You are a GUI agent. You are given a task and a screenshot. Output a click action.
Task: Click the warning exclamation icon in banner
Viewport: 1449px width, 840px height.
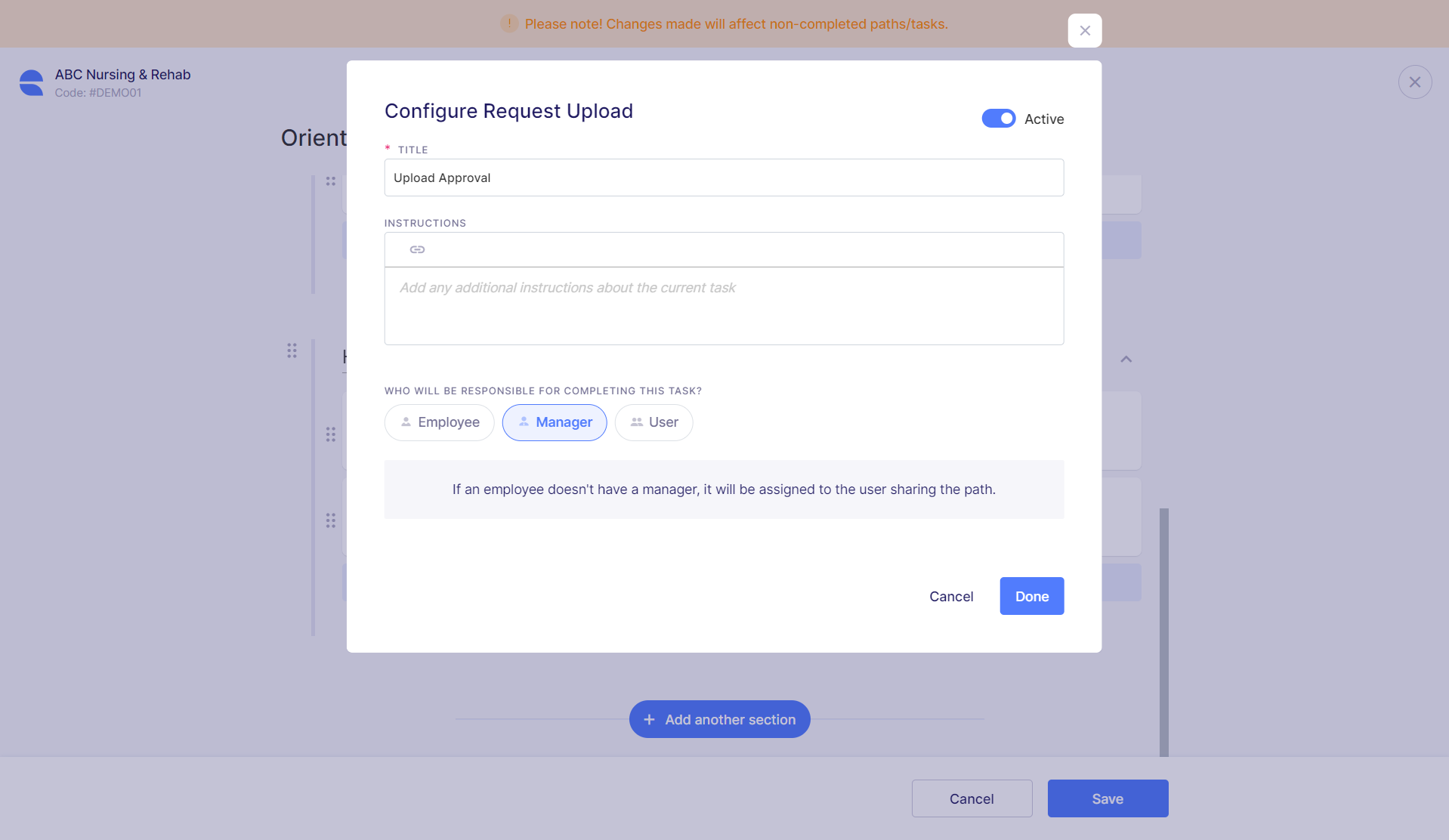pos(509,23)
